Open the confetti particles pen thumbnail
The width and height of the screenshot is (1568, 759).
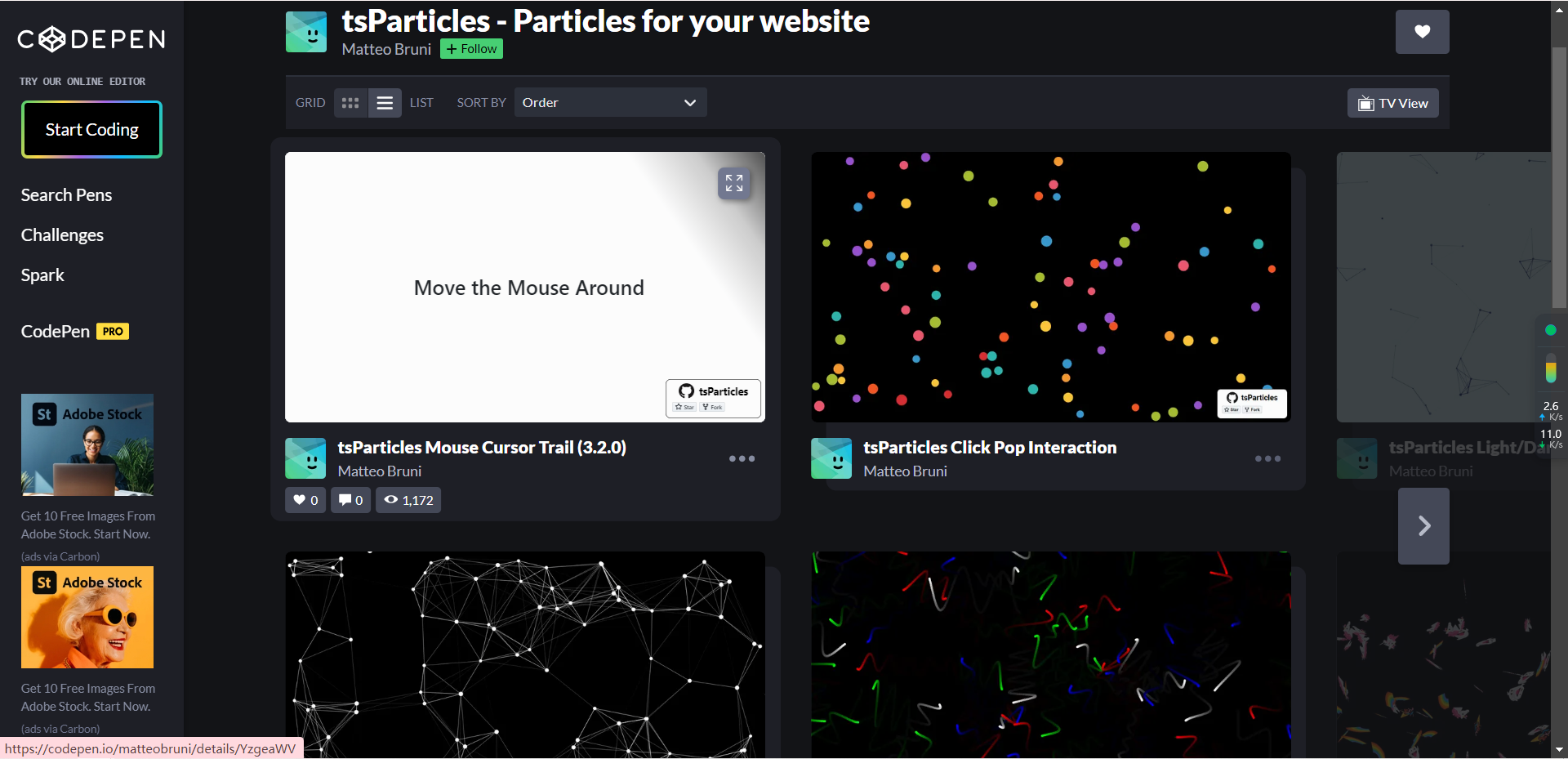point(1443,655)
